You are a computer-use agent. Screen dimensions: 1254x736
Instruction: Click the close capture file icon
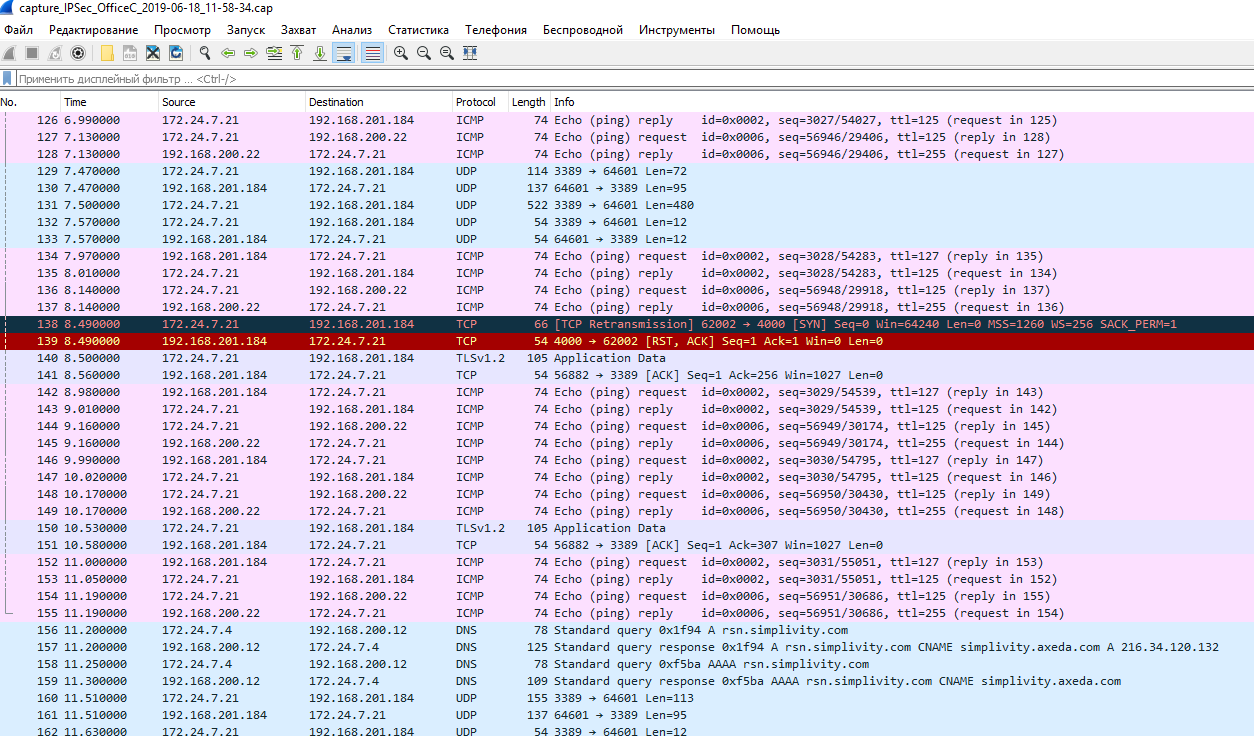coord(153,53)
